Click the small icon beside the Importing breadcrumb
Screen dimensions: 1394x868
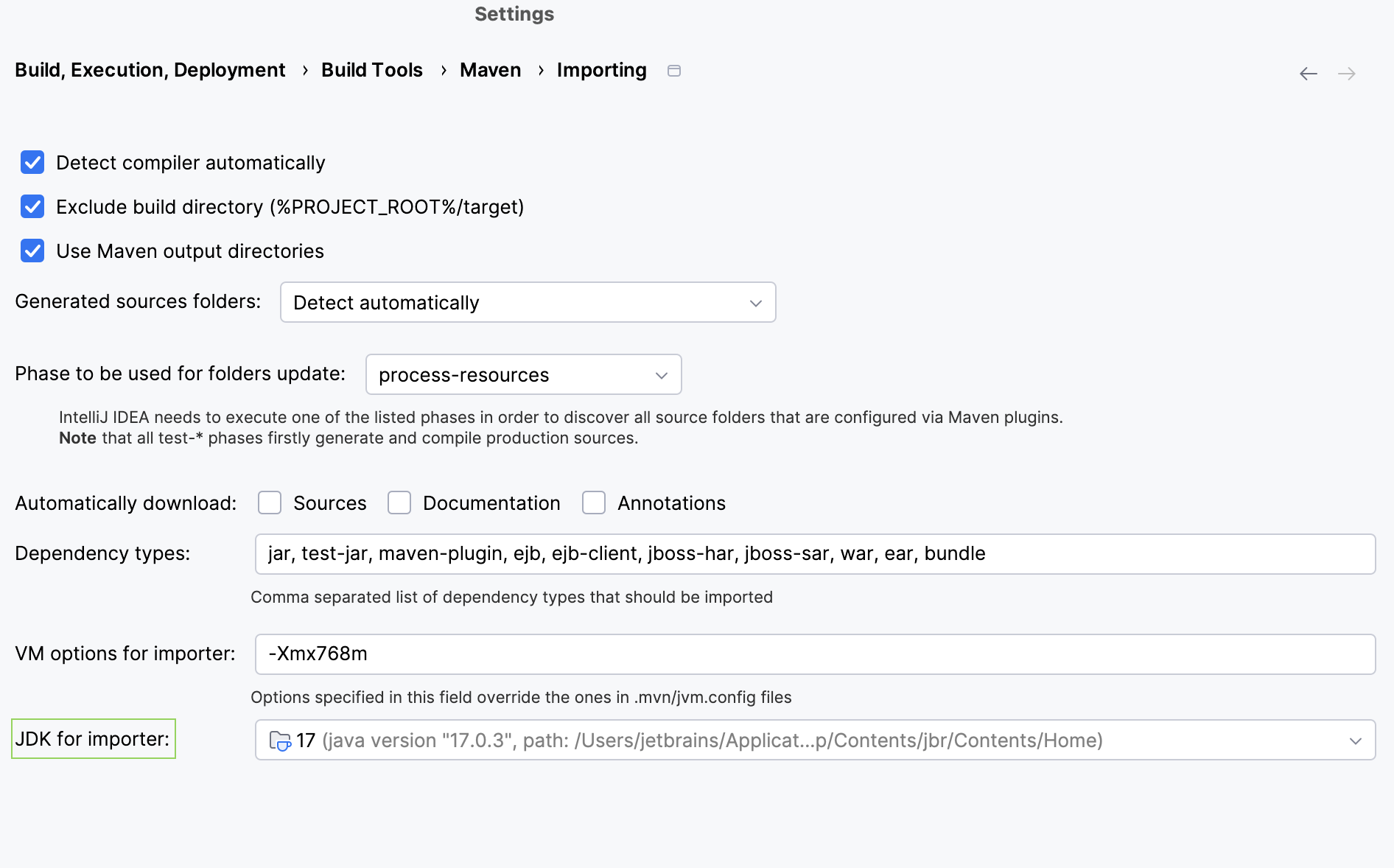673,71
